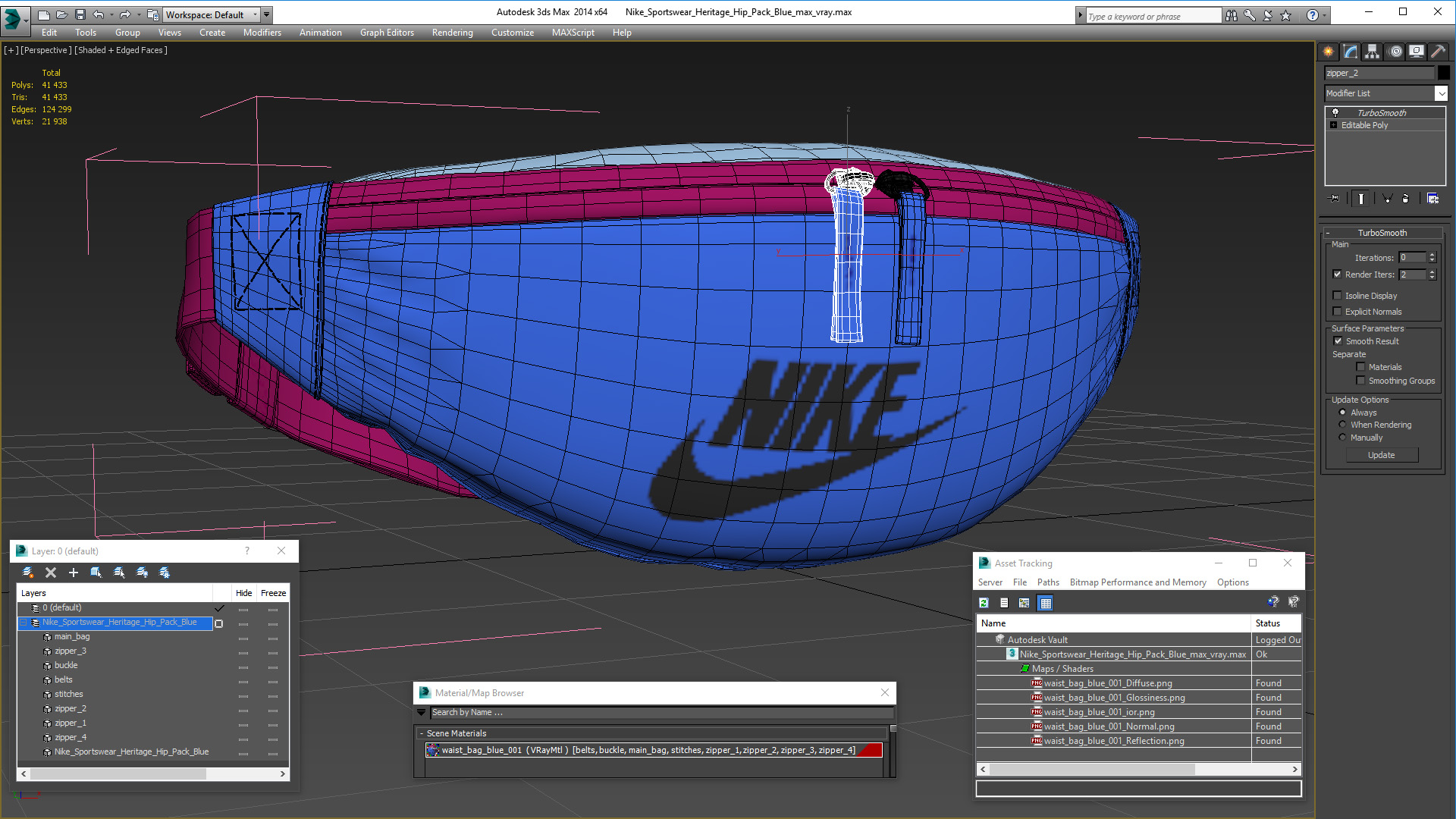Open the Motion command panel tab
The height and width of the screenshot is (819, 1456).
click(x=1395, y=51)
